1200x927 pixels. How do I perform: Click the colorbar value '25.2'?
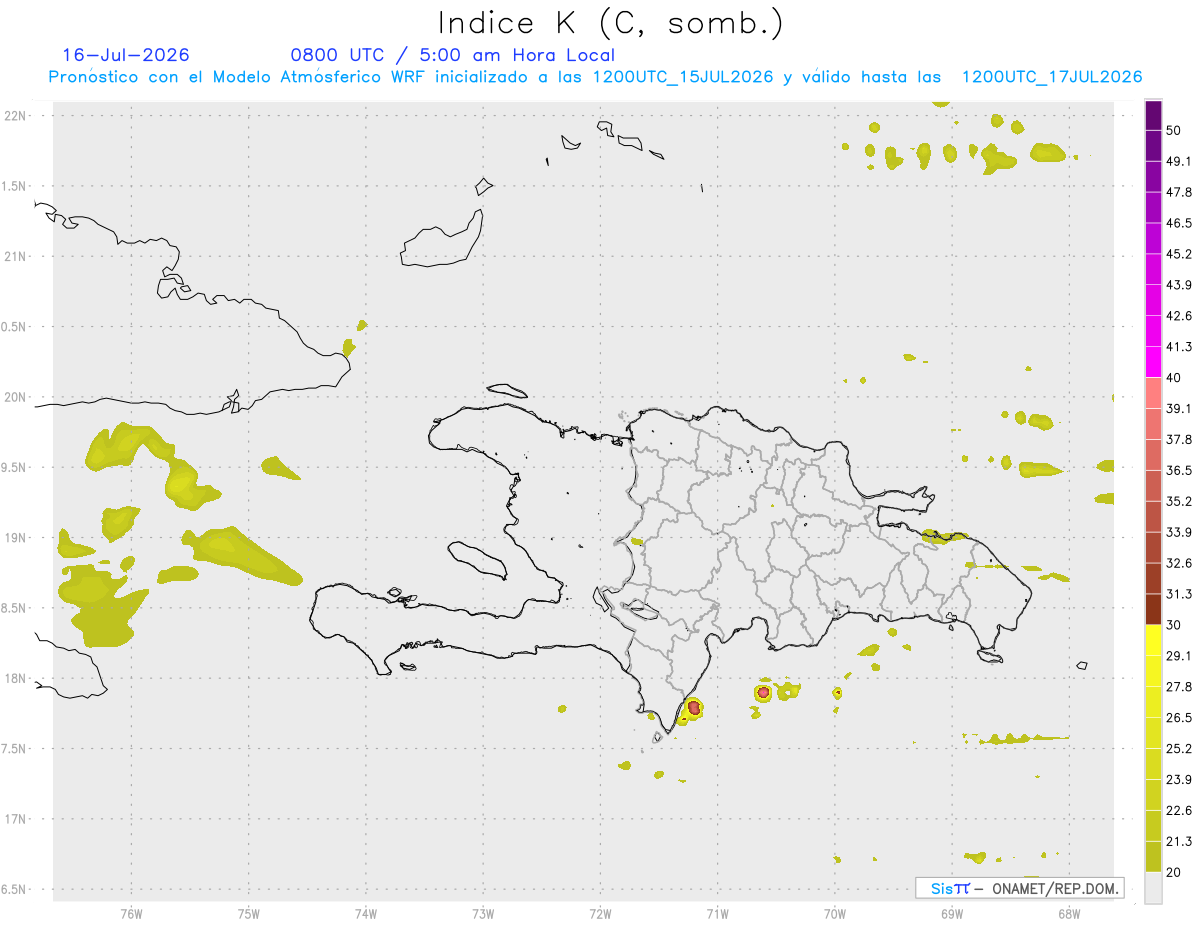tap(1179, 749)
